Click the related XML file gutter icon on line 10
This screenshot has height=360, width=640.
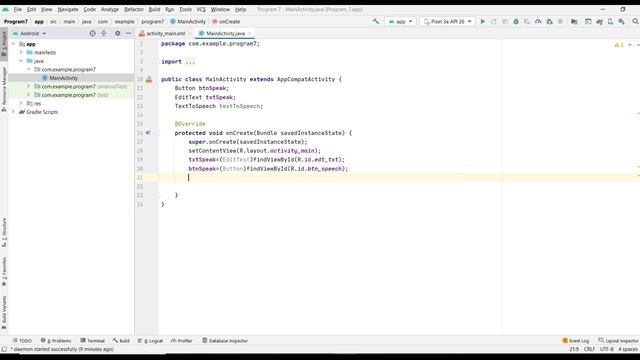(149, 79)
